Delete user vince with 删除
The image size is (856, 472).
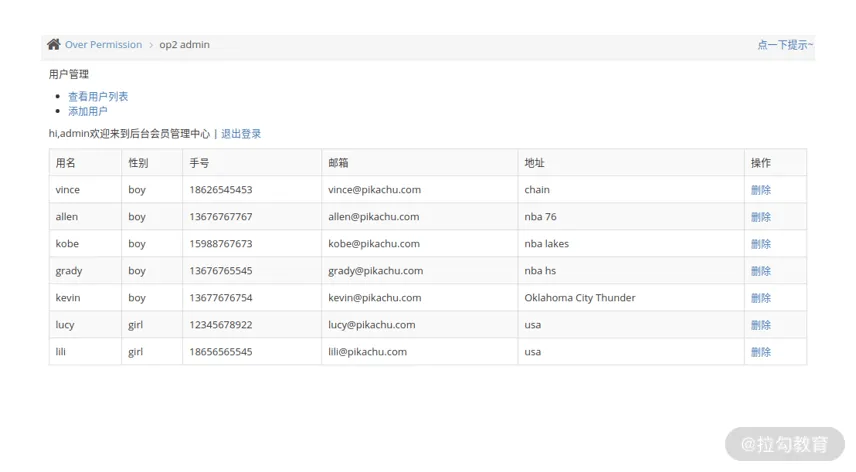pos(760,190)
